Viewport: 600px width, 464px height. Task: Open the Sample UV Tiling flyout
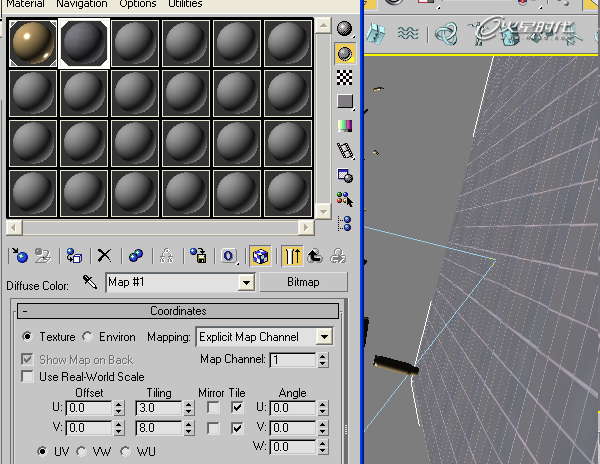[345, 102]
